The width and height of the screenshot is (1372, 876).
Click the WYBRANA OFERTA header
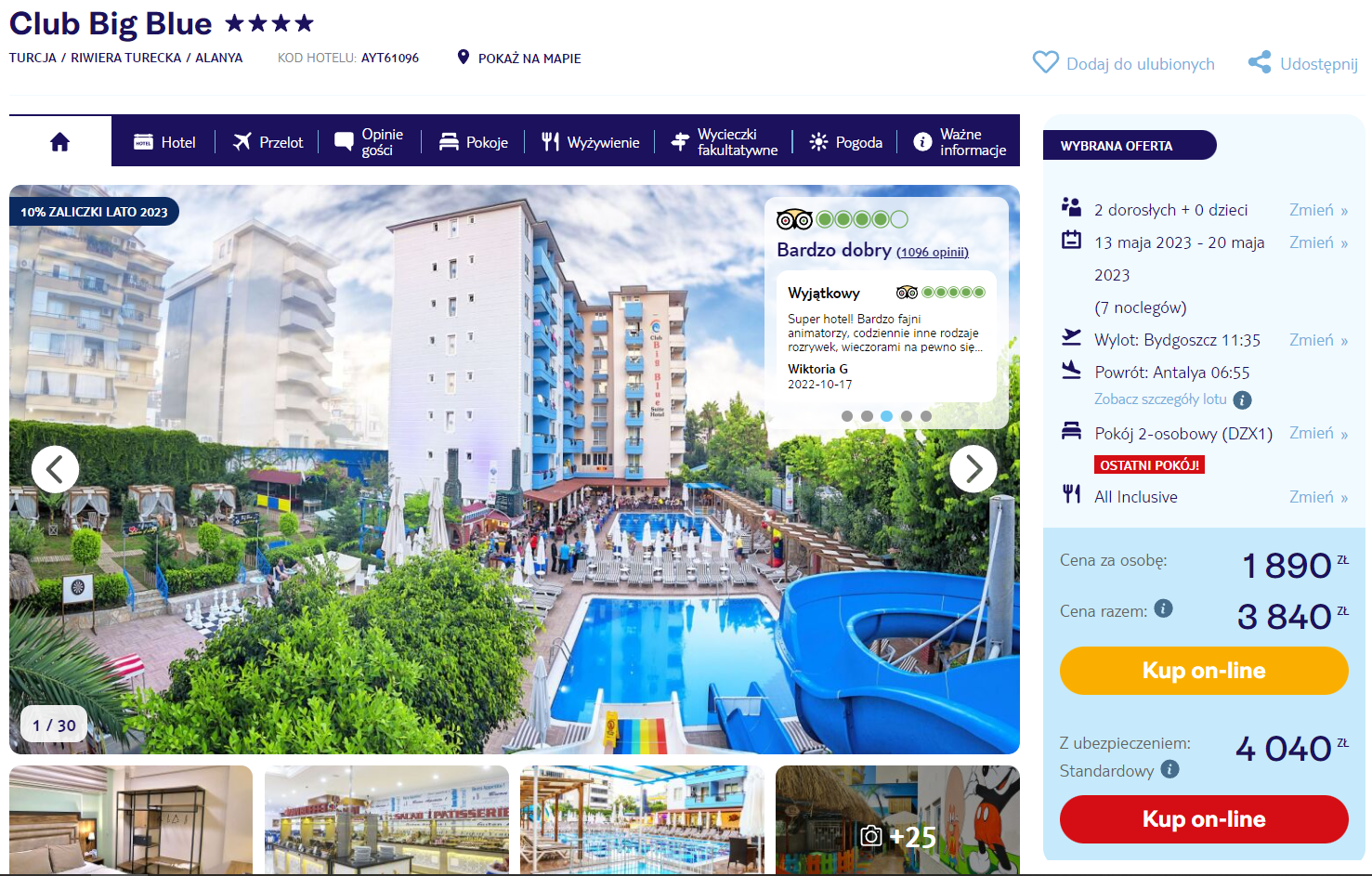coord(1130,145)
